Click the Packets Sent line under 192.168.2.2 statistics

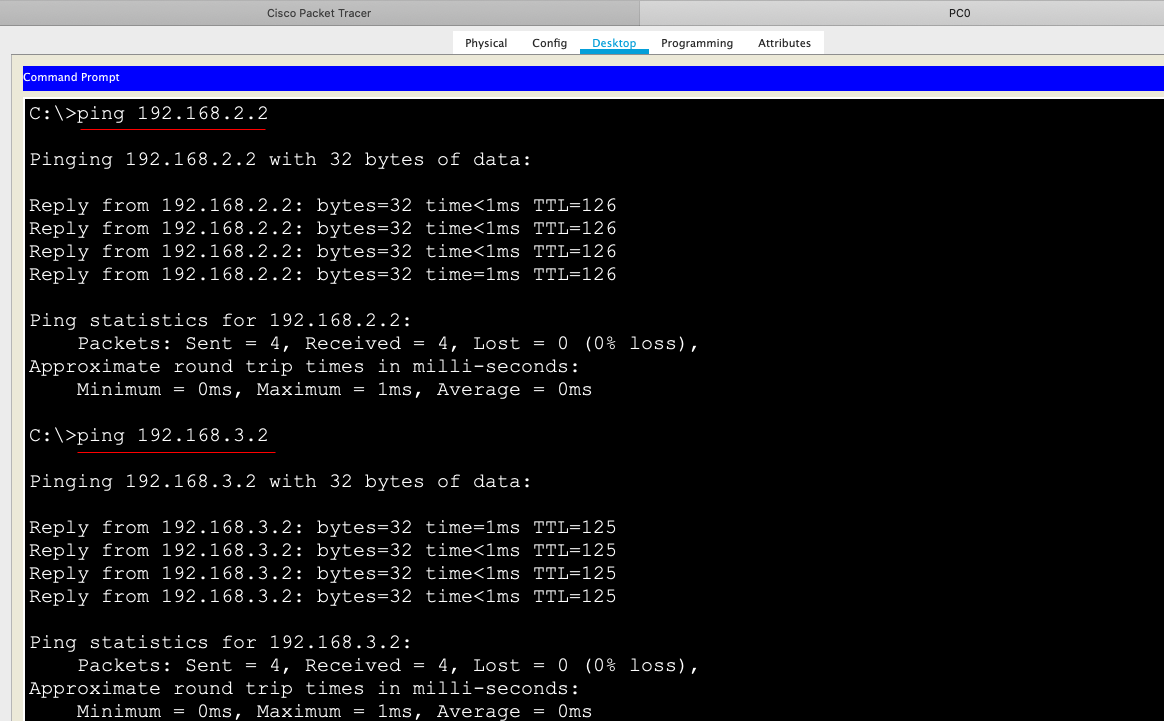click(388, 344)
